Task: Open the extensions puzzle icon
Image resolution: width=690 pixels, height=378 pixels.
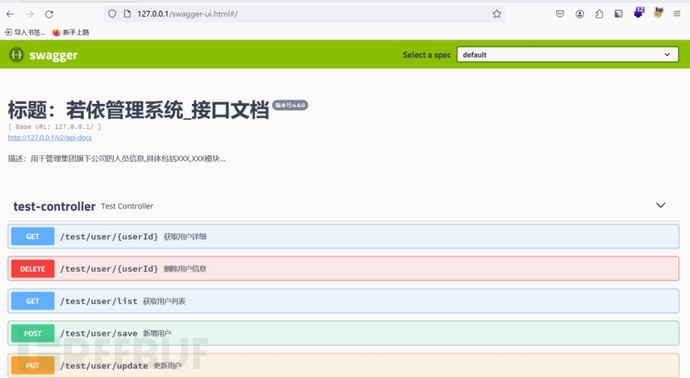Action: pyautogui.click(x=599, y=14)
